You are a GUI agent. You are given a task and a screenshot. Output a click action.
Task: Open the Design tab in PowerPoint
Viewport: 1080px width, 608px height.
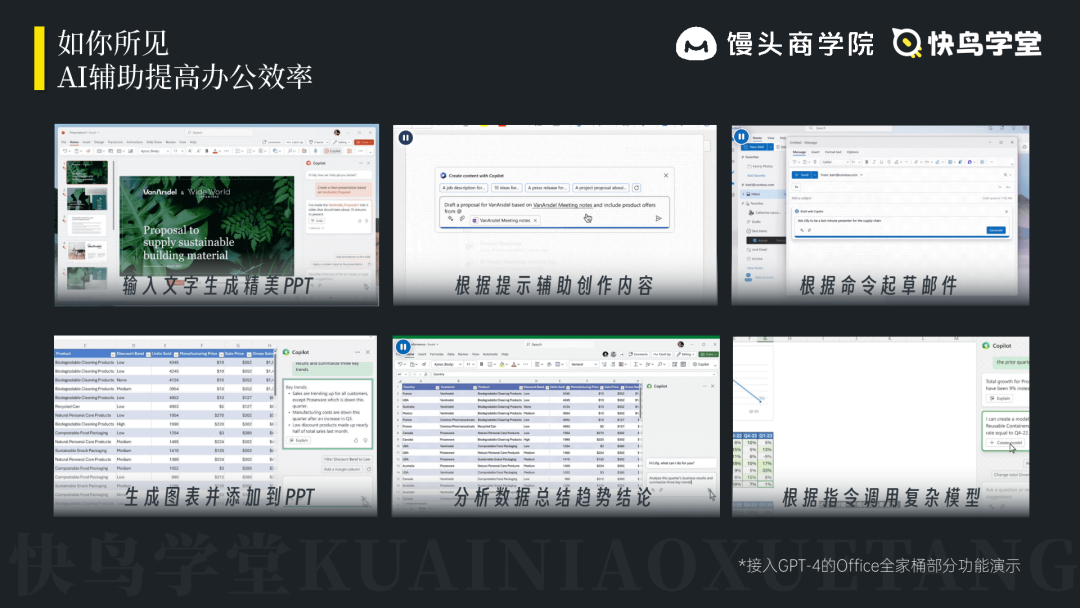click(x=99, y=143)
